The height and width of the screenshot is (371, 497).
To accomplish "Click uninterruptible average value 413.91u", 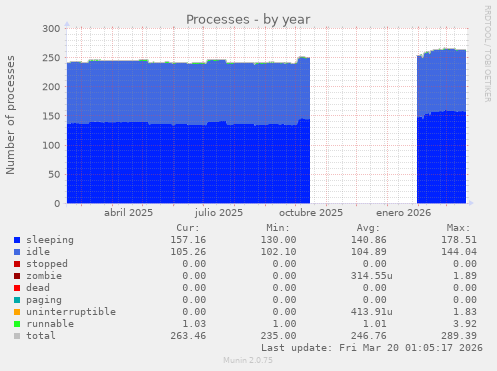I will pyautogui.click(x=372, y=312).
